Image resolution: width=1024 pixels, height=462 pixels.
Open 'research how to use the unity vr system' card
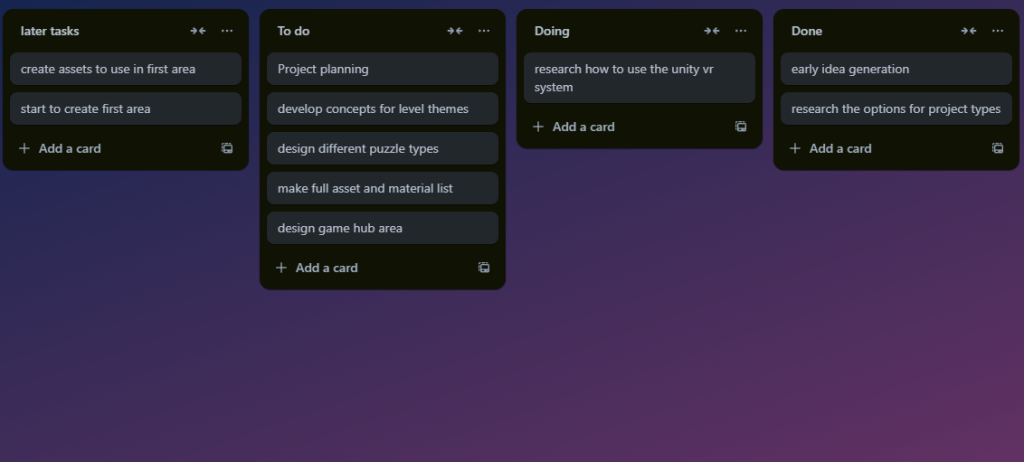click(x=639, y=78)
